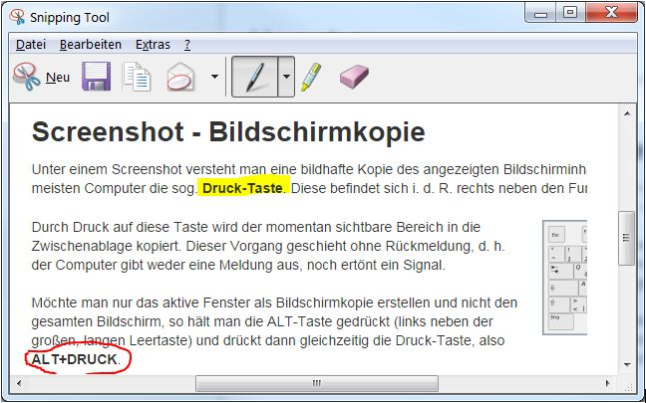Copy the snip using the copy icon
This screenshot has height=403, width=646.
[x=137, y=77]
